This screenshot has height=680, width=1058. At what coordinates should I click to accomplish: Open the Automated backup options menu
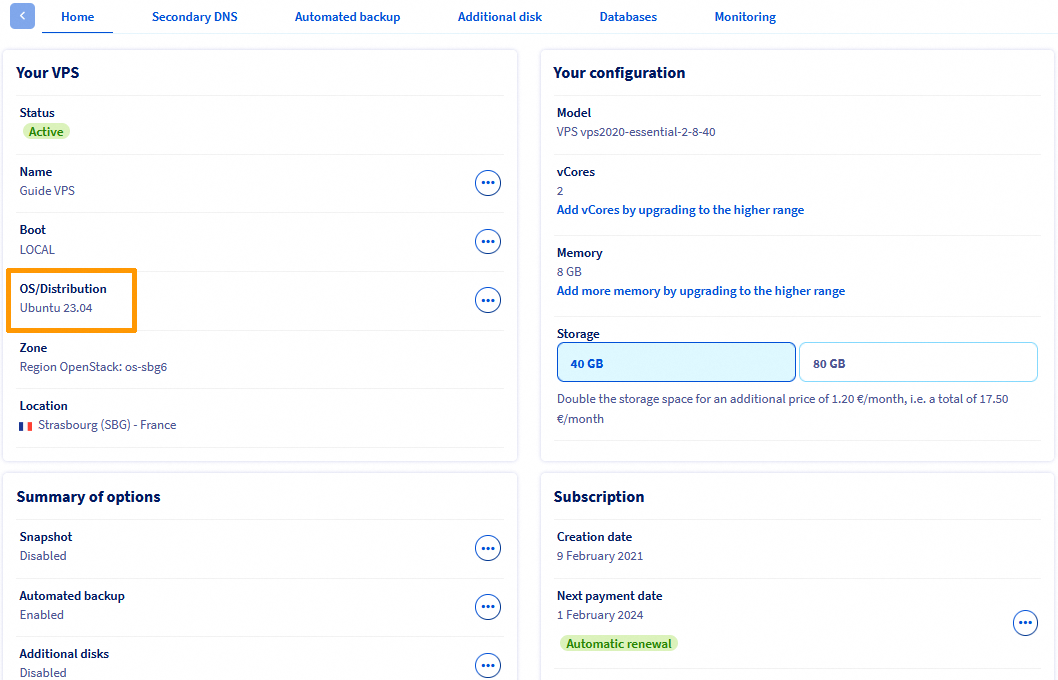tap(488, 607)
